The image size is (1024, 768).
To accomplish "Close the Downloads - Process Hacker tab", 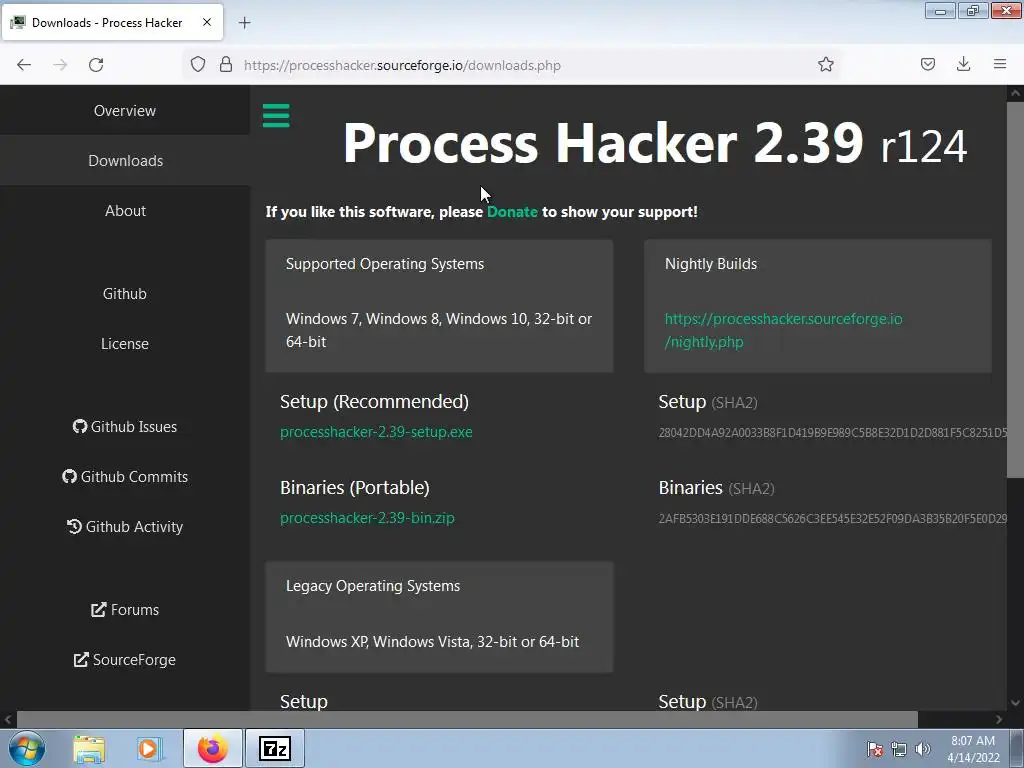I will (x=207, y=22).
